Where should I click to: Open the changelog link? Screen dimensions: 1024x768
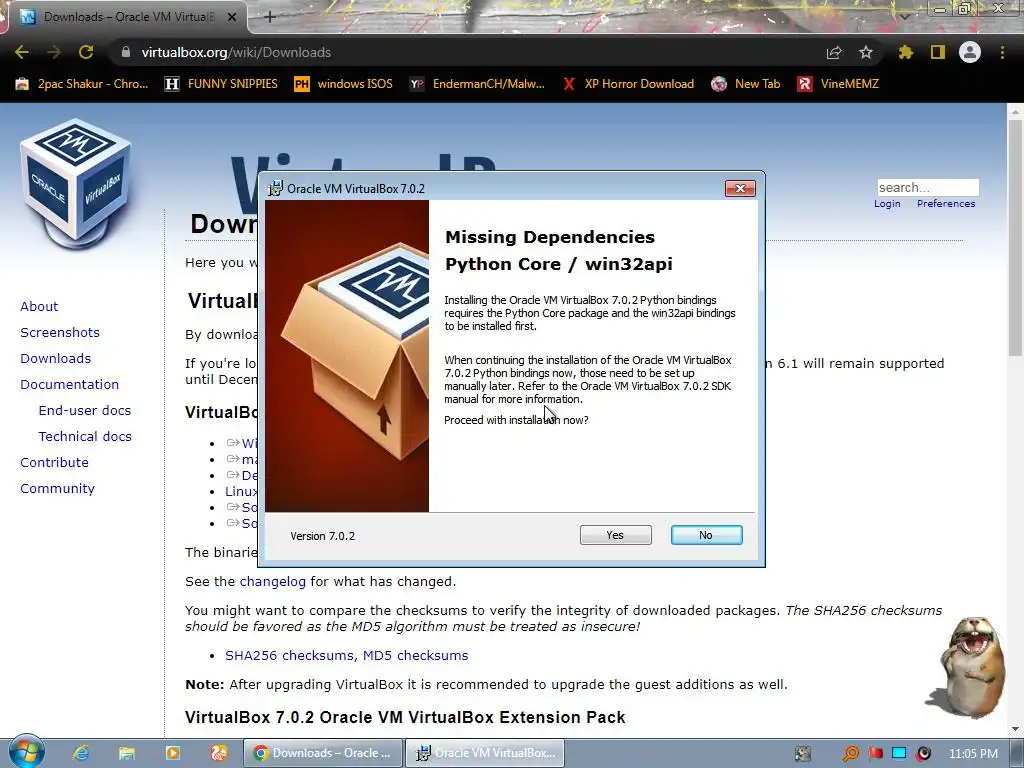272,581
